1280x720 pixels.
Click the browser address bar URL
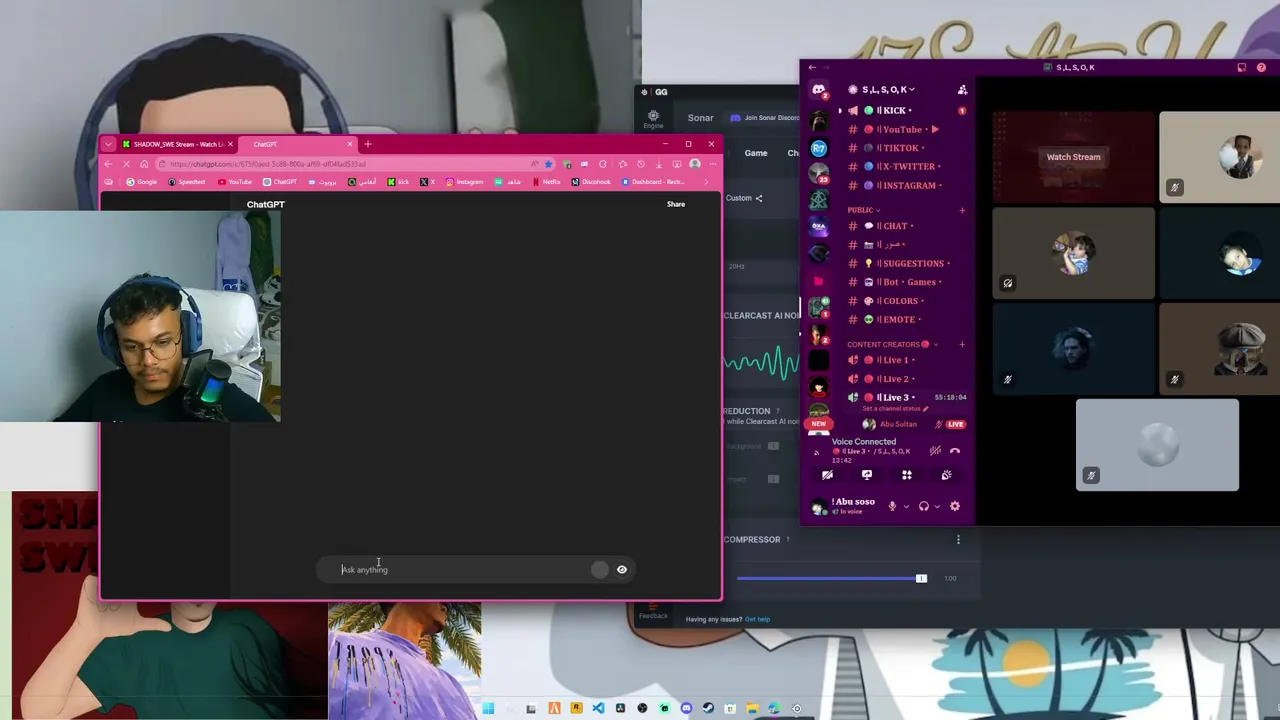point(268,164)
